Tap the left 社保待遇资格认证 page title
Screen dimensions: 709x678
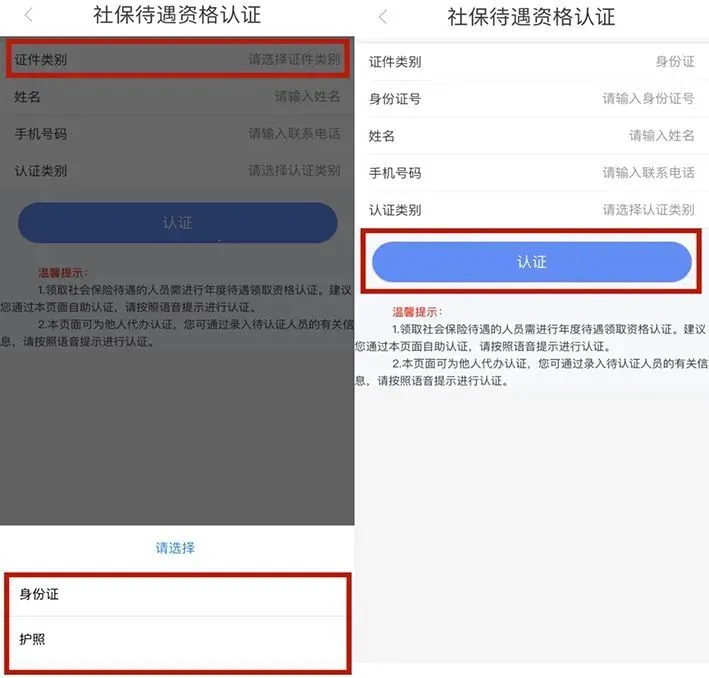pos(177,15)
